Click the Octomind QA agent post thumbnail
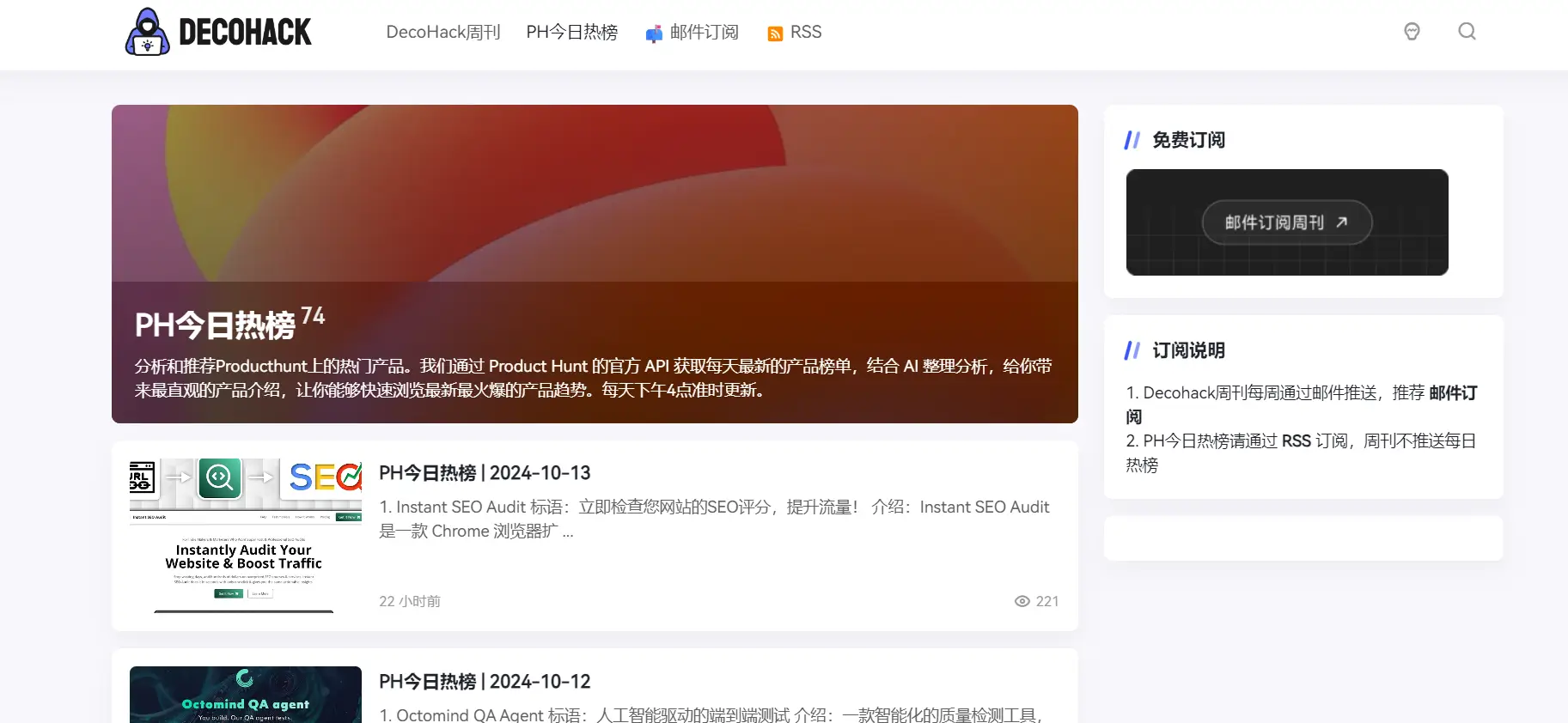 click(x=245, y=694)
